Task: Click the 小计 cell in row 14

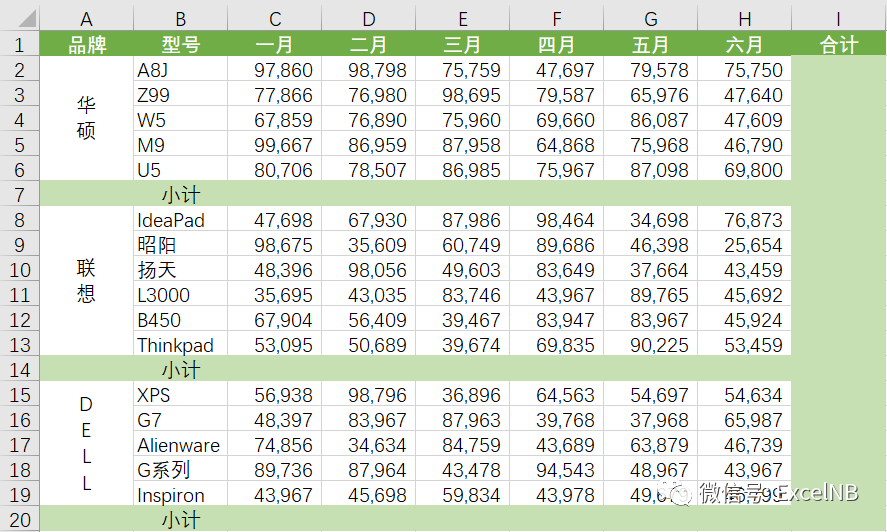Action: click(180, 369)
